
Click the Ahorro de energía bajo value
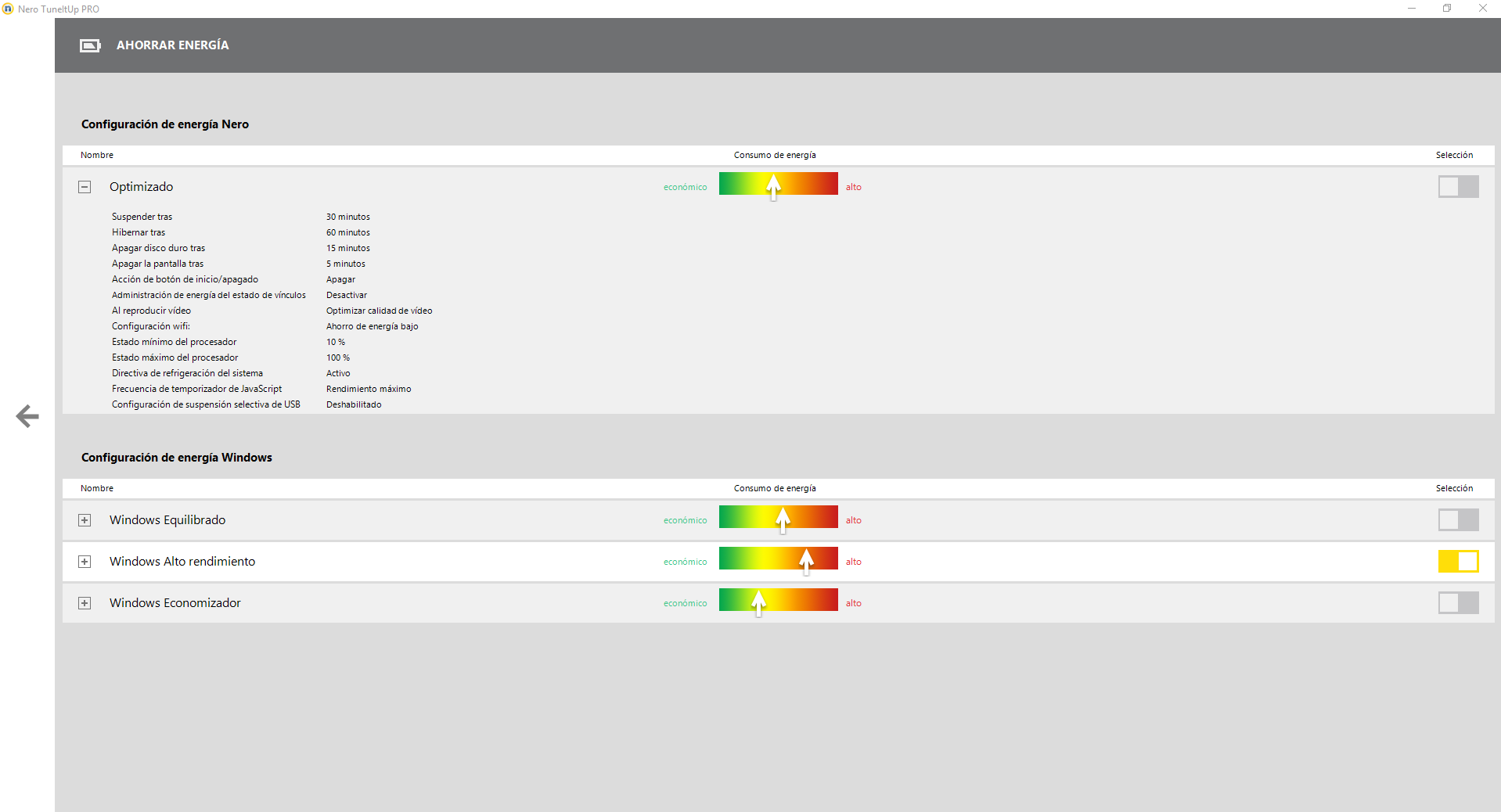pyautogui.click(x=373, y=326)
